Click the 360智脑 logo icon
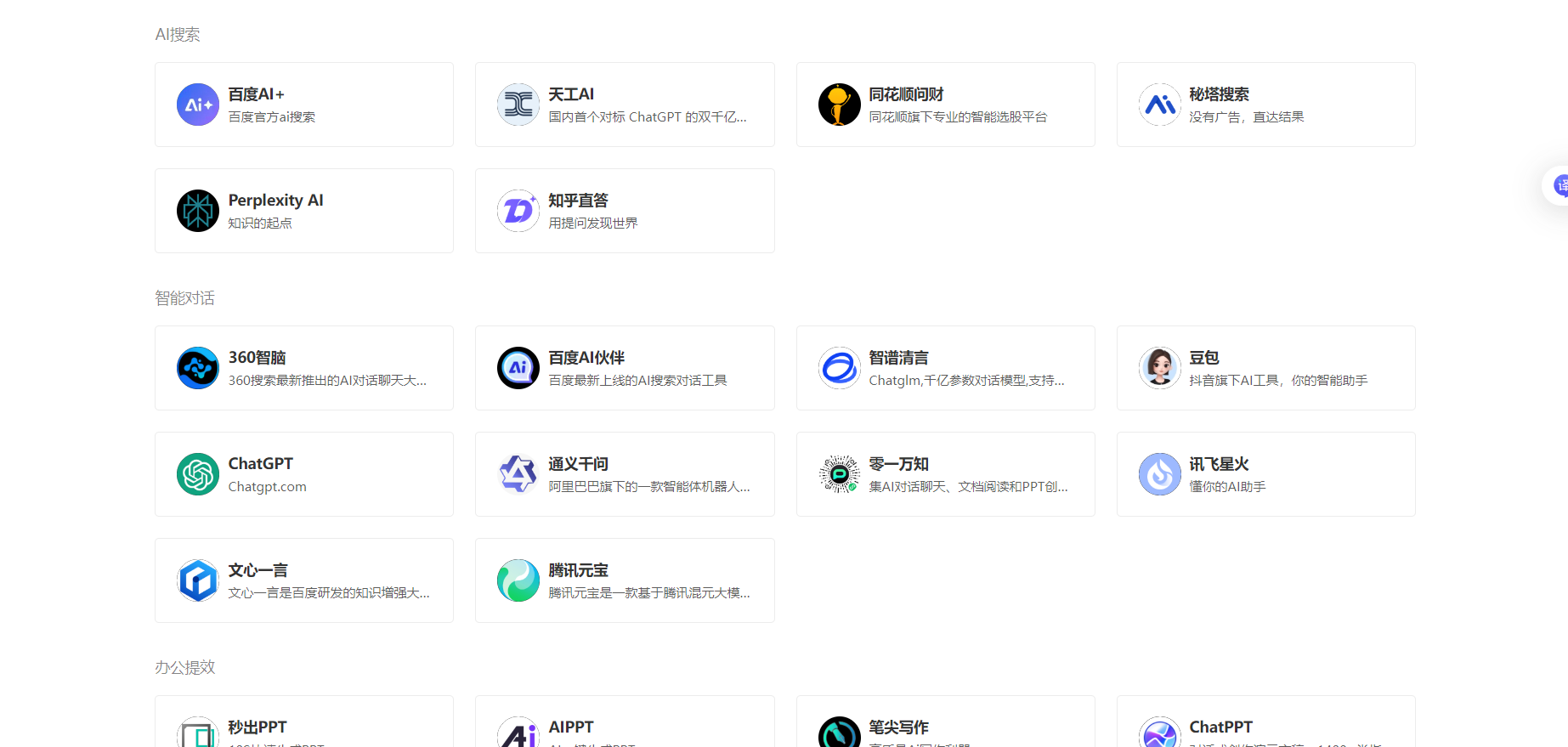1568x747 pixels. click(198, 368)
